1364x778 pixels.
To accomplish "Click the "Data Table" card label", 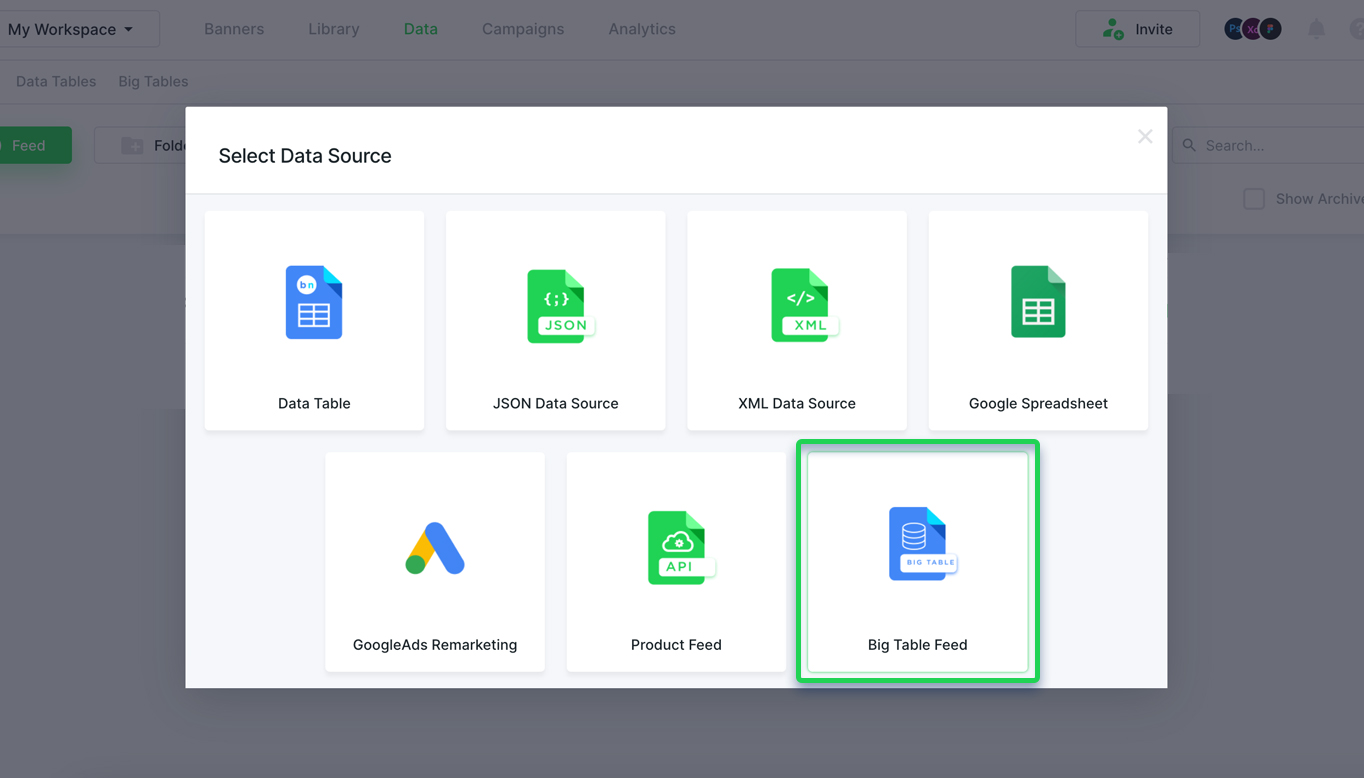I will click(314, 403).
